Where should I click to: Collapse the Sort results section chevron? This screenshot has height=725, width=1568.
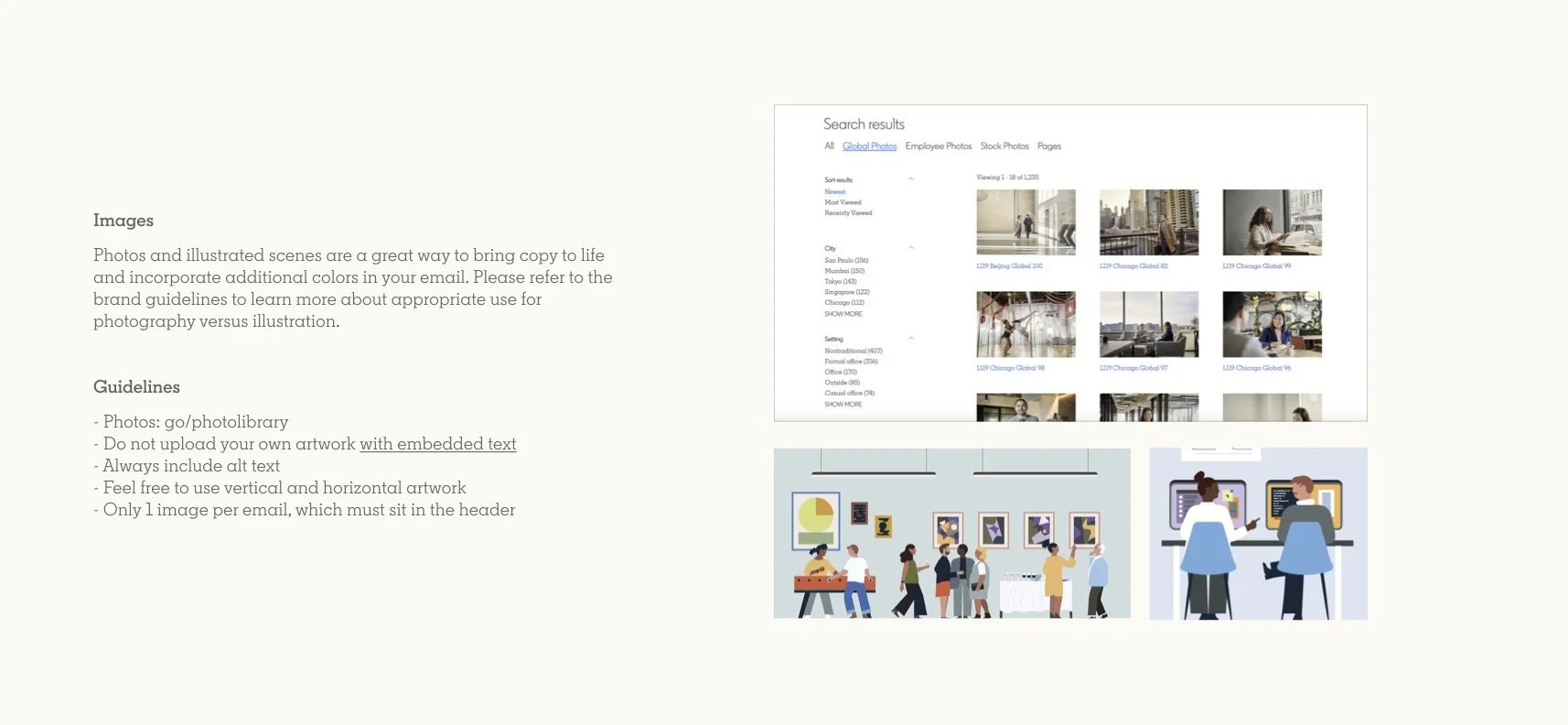[911, 179]
